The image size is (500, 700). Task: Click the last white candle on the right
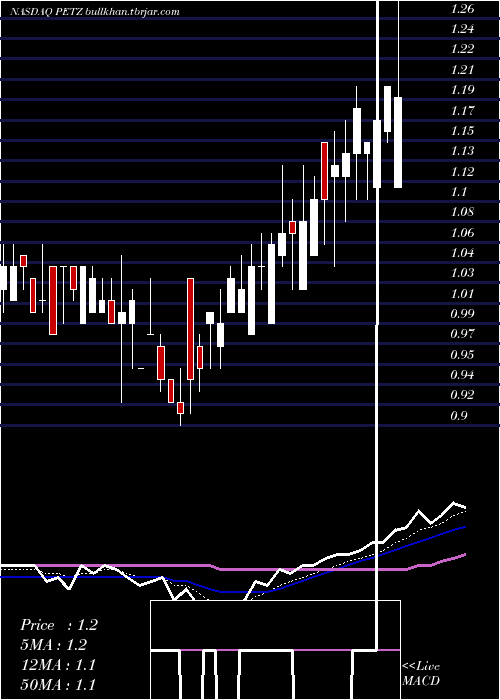click(x=398, y=142)
